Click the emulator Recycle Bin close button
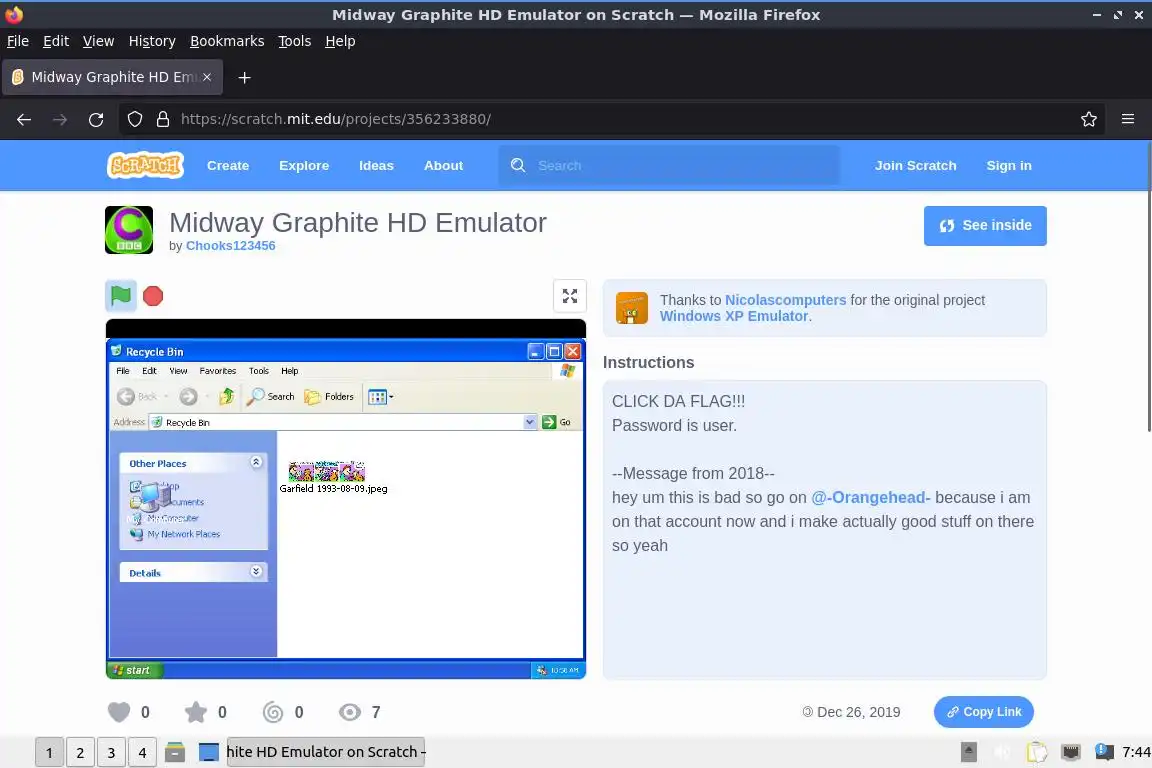 pos(573,351)
